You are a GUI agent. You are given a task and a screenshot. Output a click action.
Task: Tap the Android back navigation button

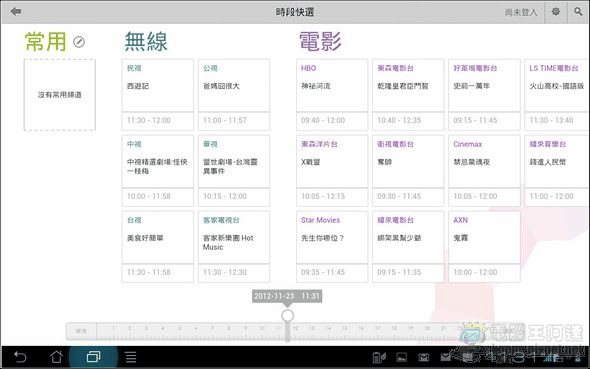20,357
